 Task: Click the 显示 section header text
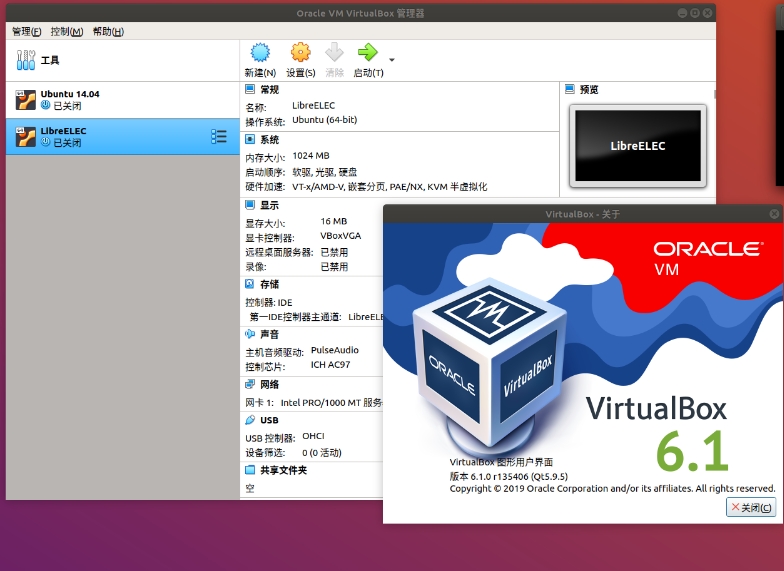click(x=270, y=205)
